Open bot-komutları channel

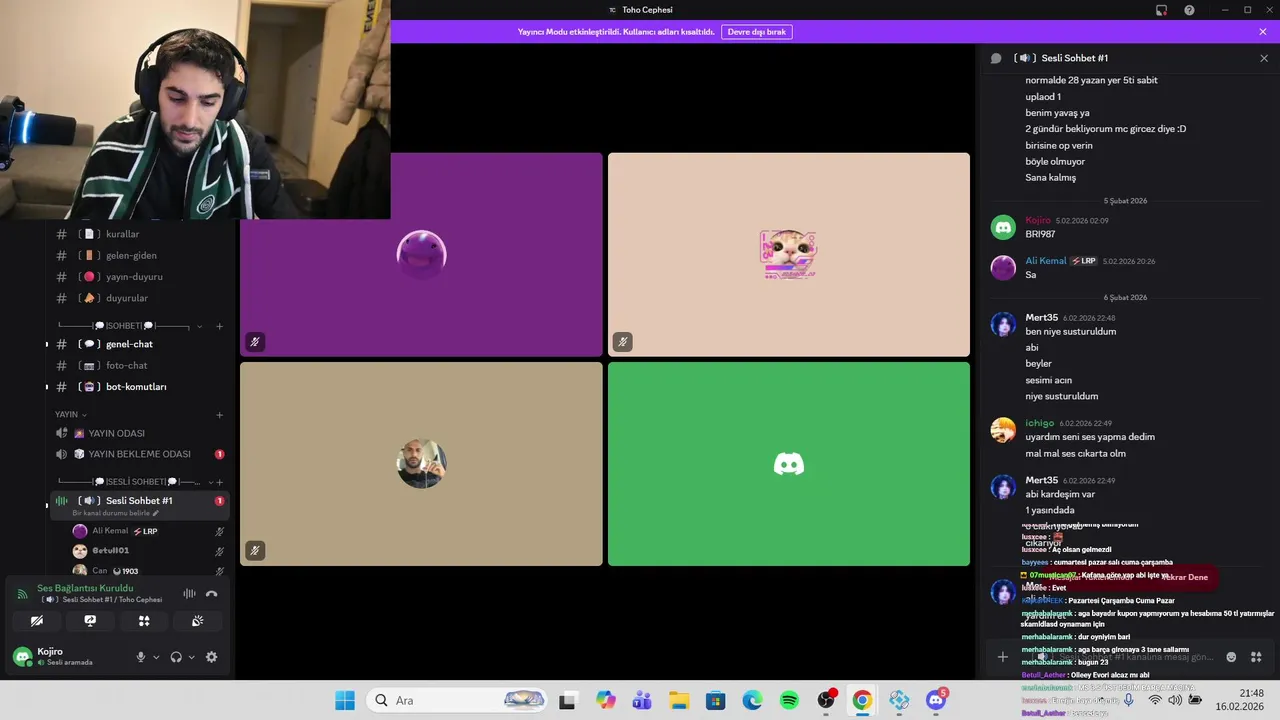tap(138, 387)
